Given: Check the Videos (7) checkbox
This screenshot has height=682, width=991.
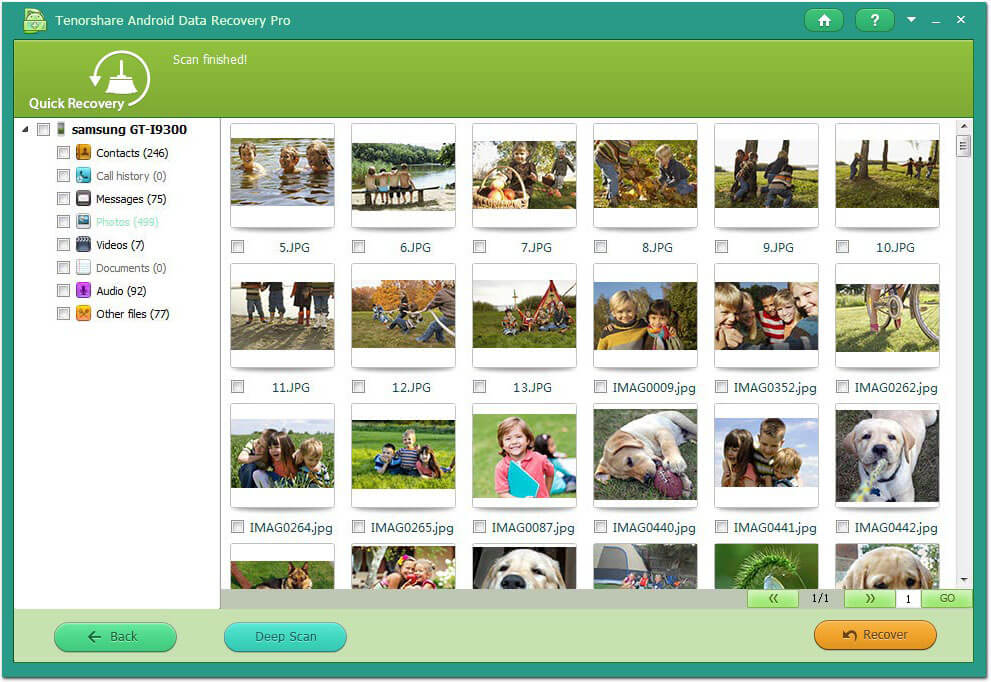Looking at the screenshot, I should click(63, 244).
